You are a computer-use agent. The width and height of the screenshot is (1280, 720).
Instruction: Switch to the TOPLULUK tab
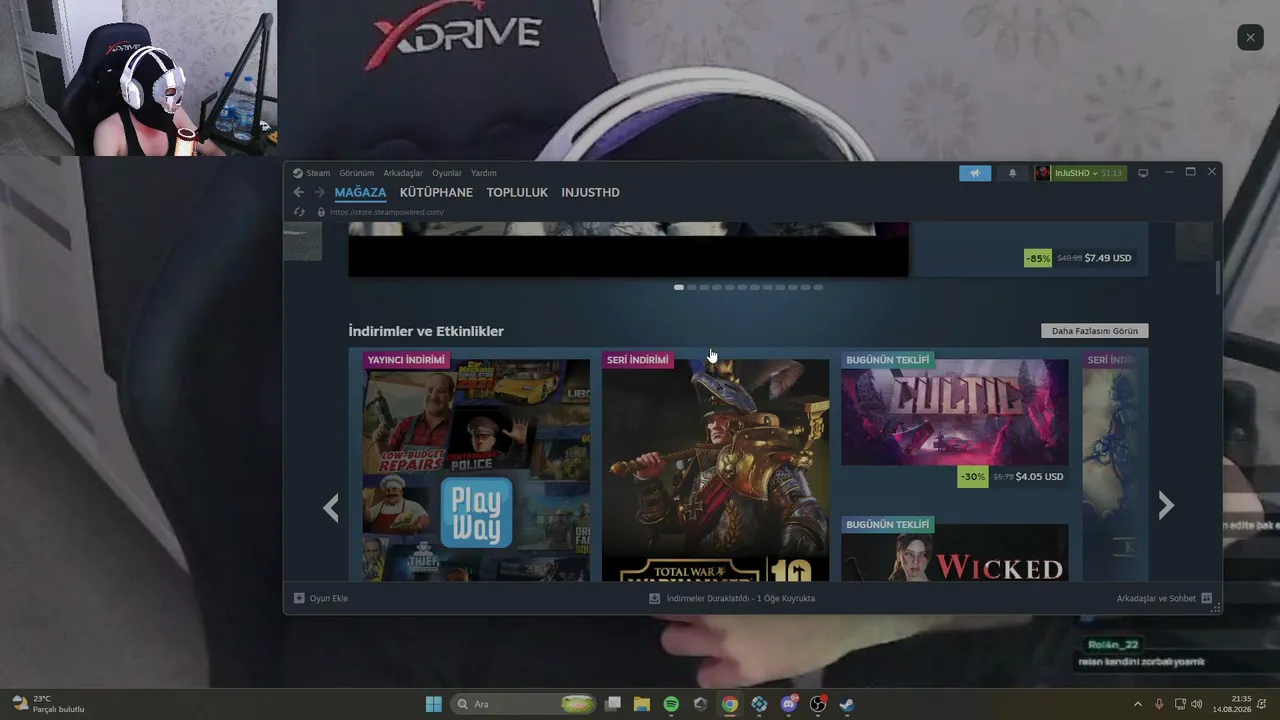(x=517, y=192)
